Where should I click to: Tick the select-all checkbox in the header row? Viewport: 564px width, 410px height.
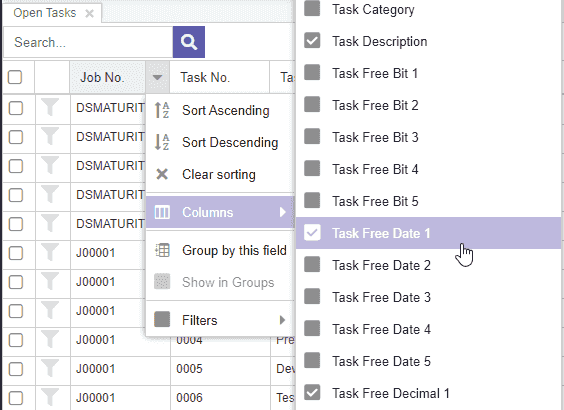tap(15, 77)
